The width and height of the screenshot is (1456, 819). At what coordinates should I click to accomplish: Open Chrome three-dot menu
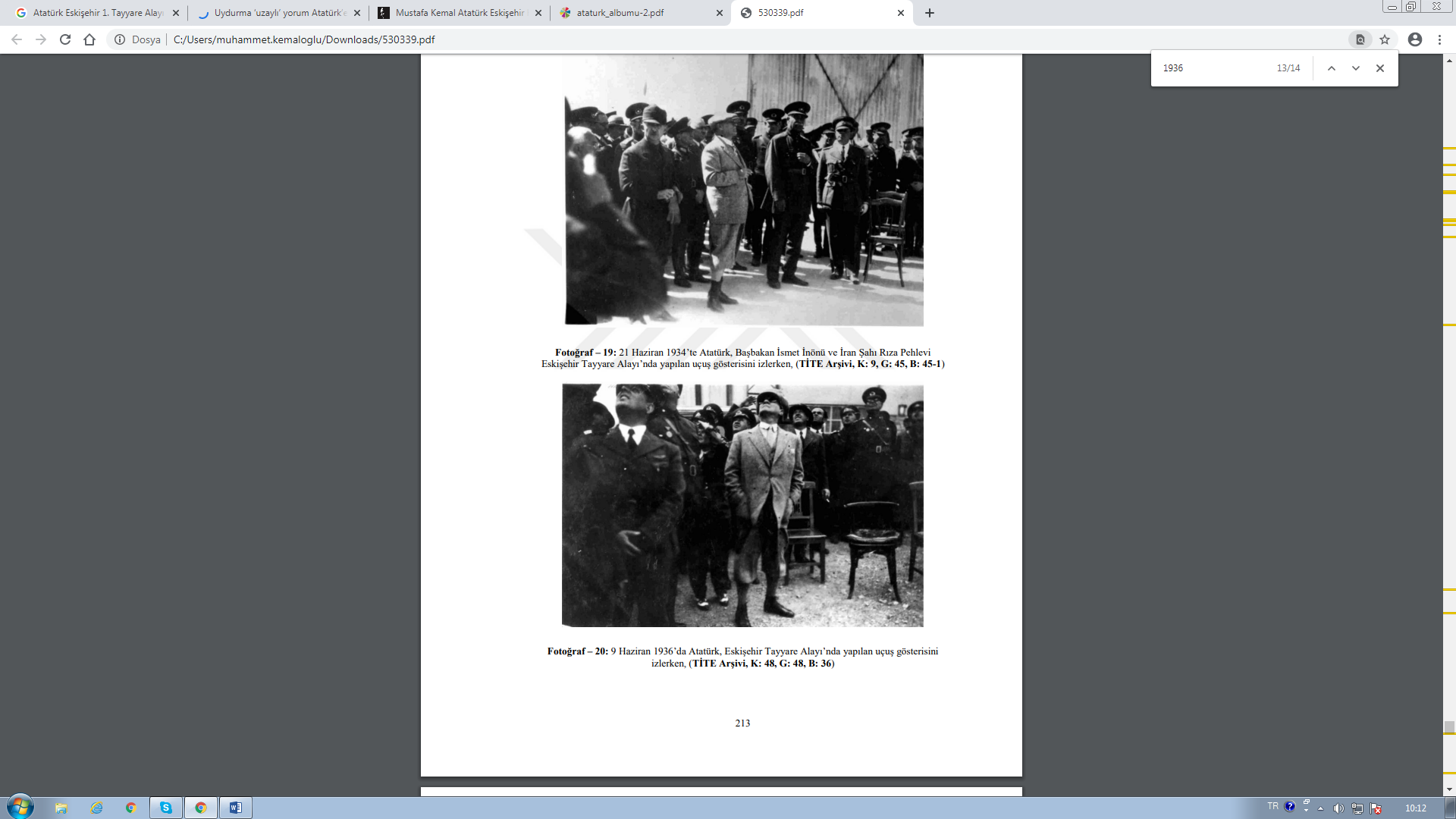coord(1439,39)
